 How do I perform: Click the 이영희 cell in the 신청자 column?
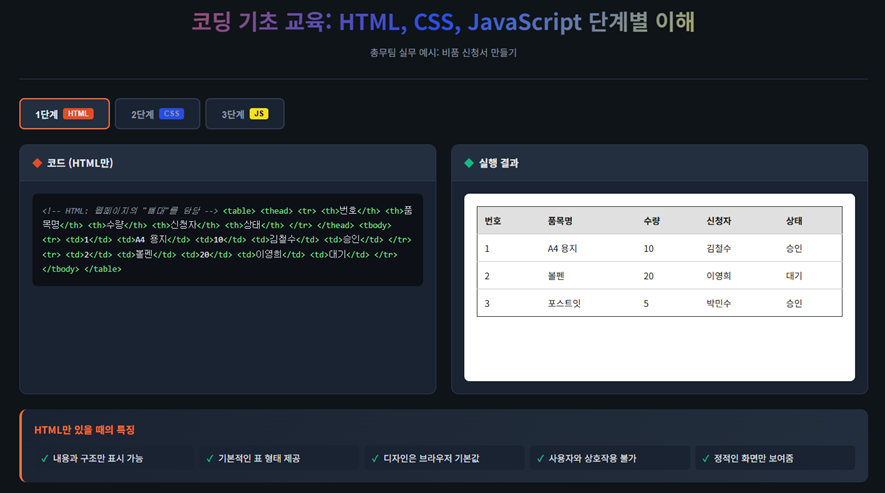tap(720, 276)
